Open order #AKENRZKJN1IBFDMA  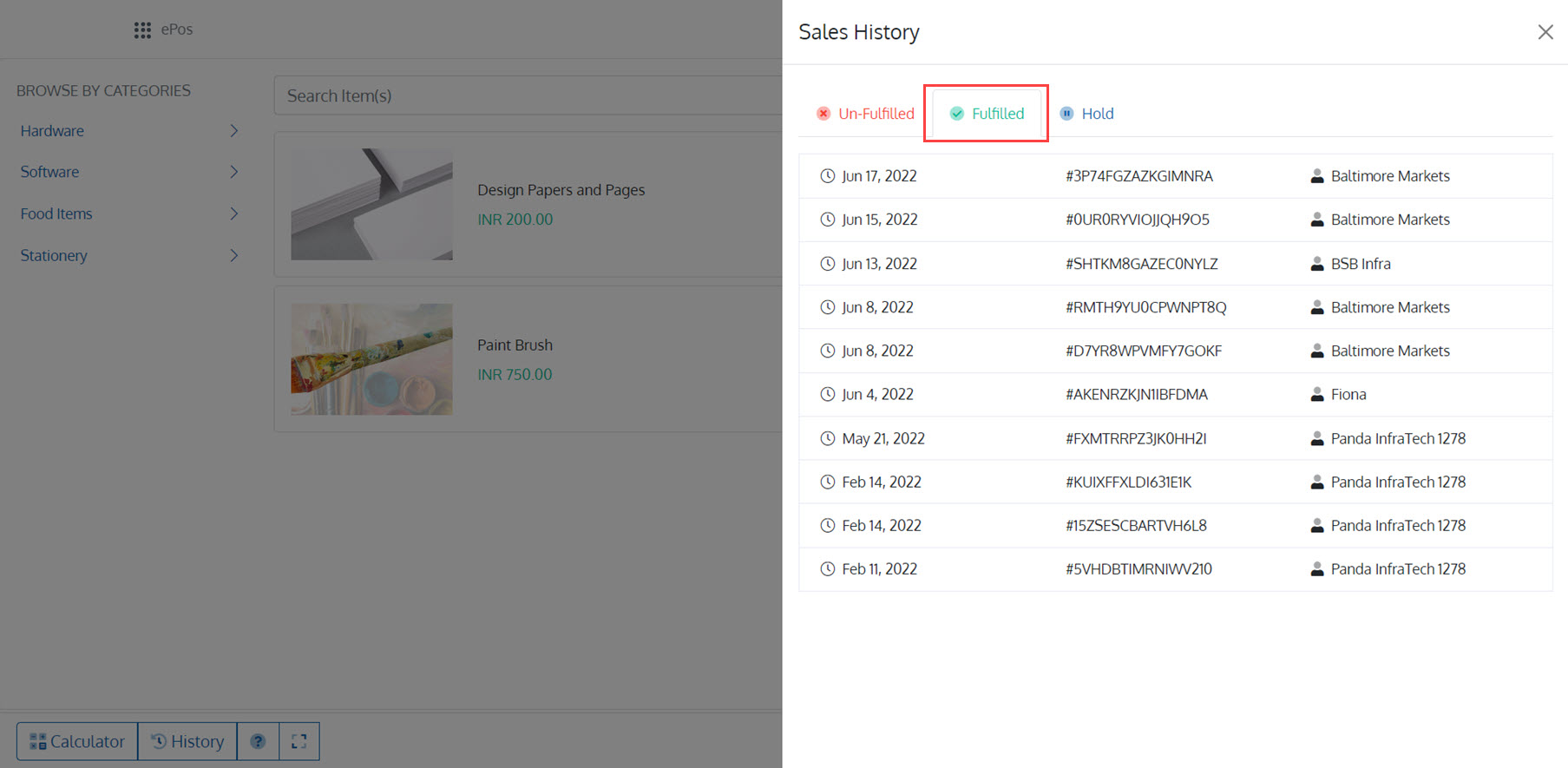pos(1137,394)
